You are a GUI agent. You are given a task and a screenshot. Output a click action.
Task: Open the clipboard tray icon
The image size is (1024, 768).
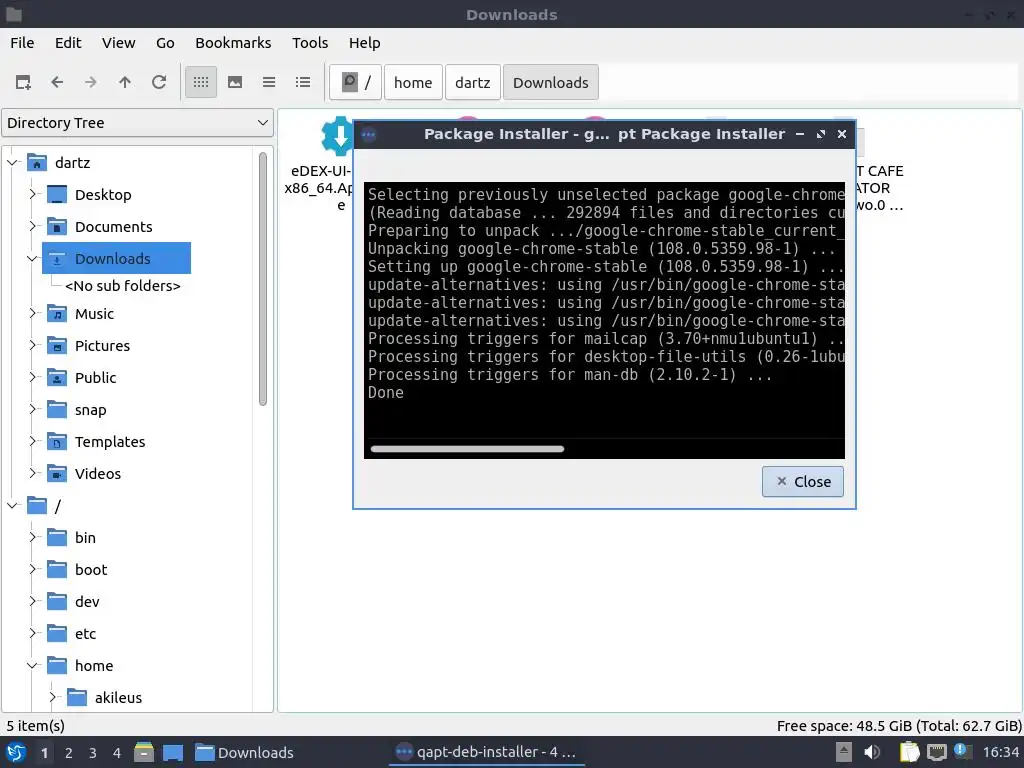tap(909, 752)
